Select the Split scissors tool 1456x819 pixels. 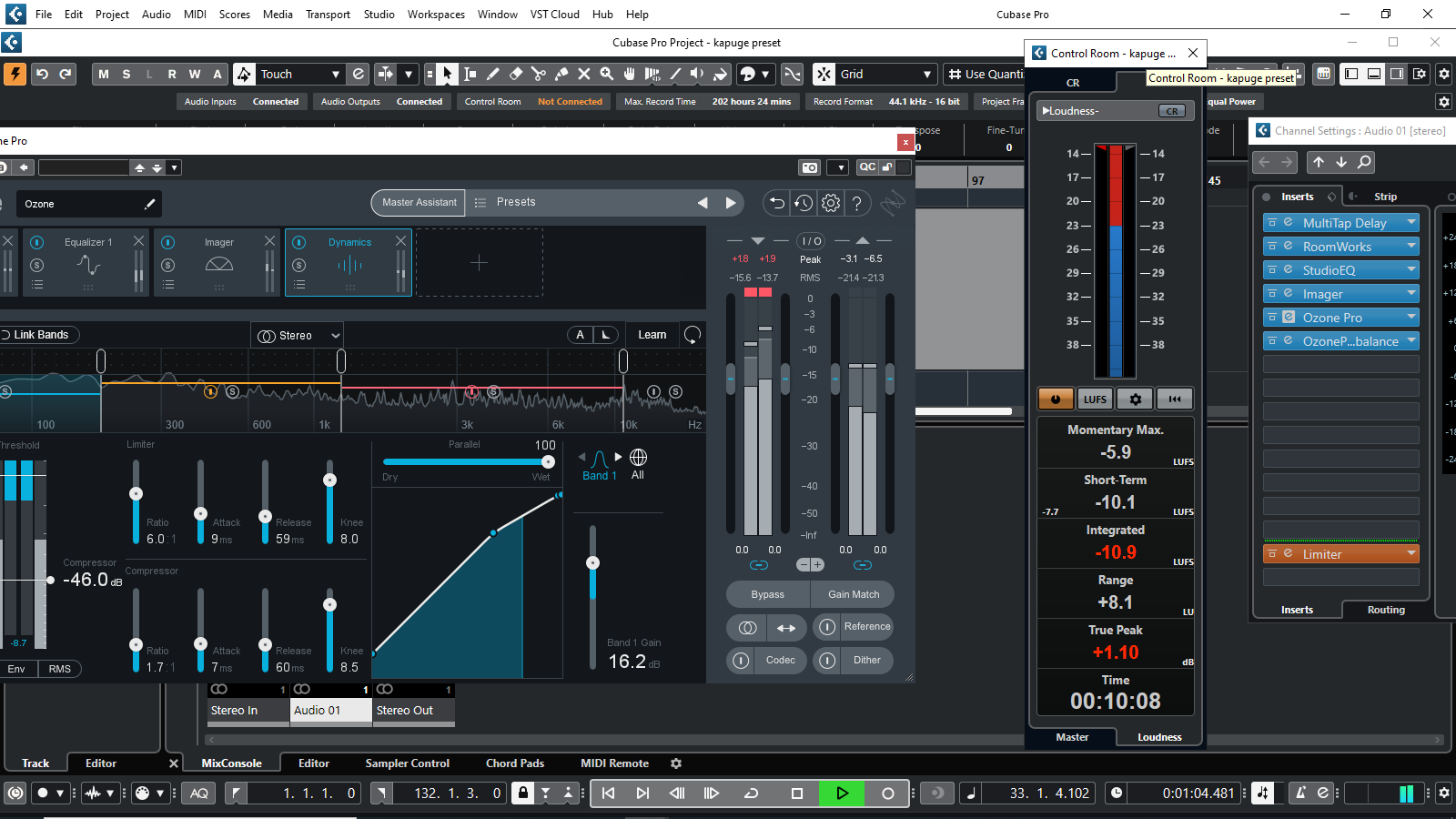pyautogui.click(x=538, y=74)
